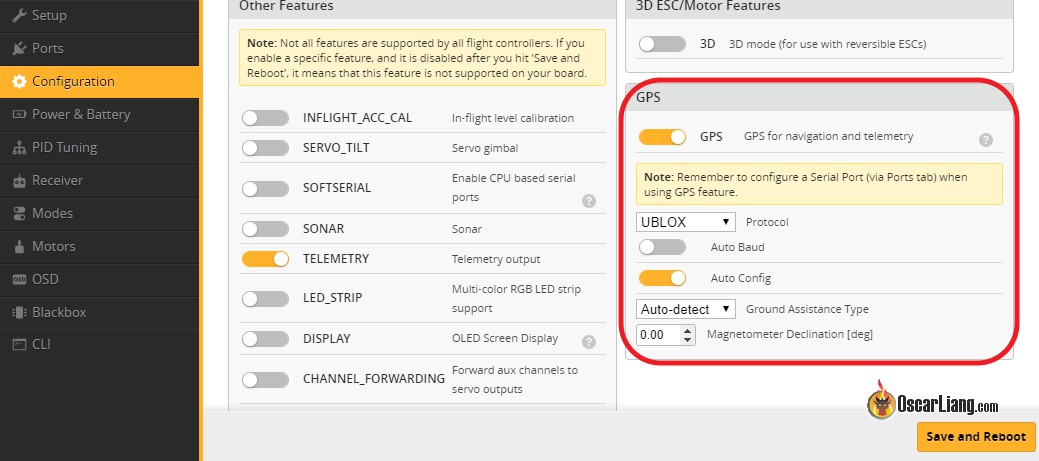
Task: Click the Modes icon in sidebar
Action: pyautogui.click(x=20, y=213)
